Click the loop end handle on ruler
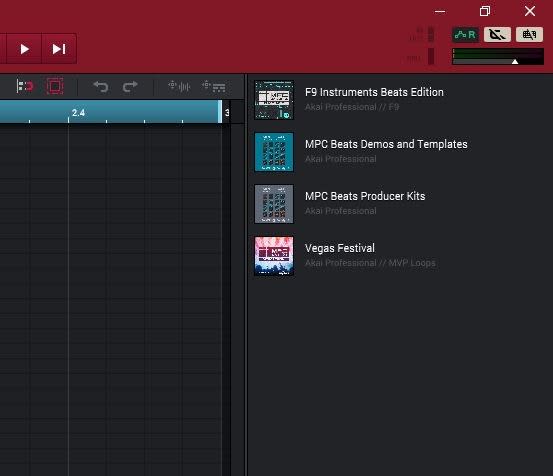Screen dimensions: 553x476 point(220,111)
